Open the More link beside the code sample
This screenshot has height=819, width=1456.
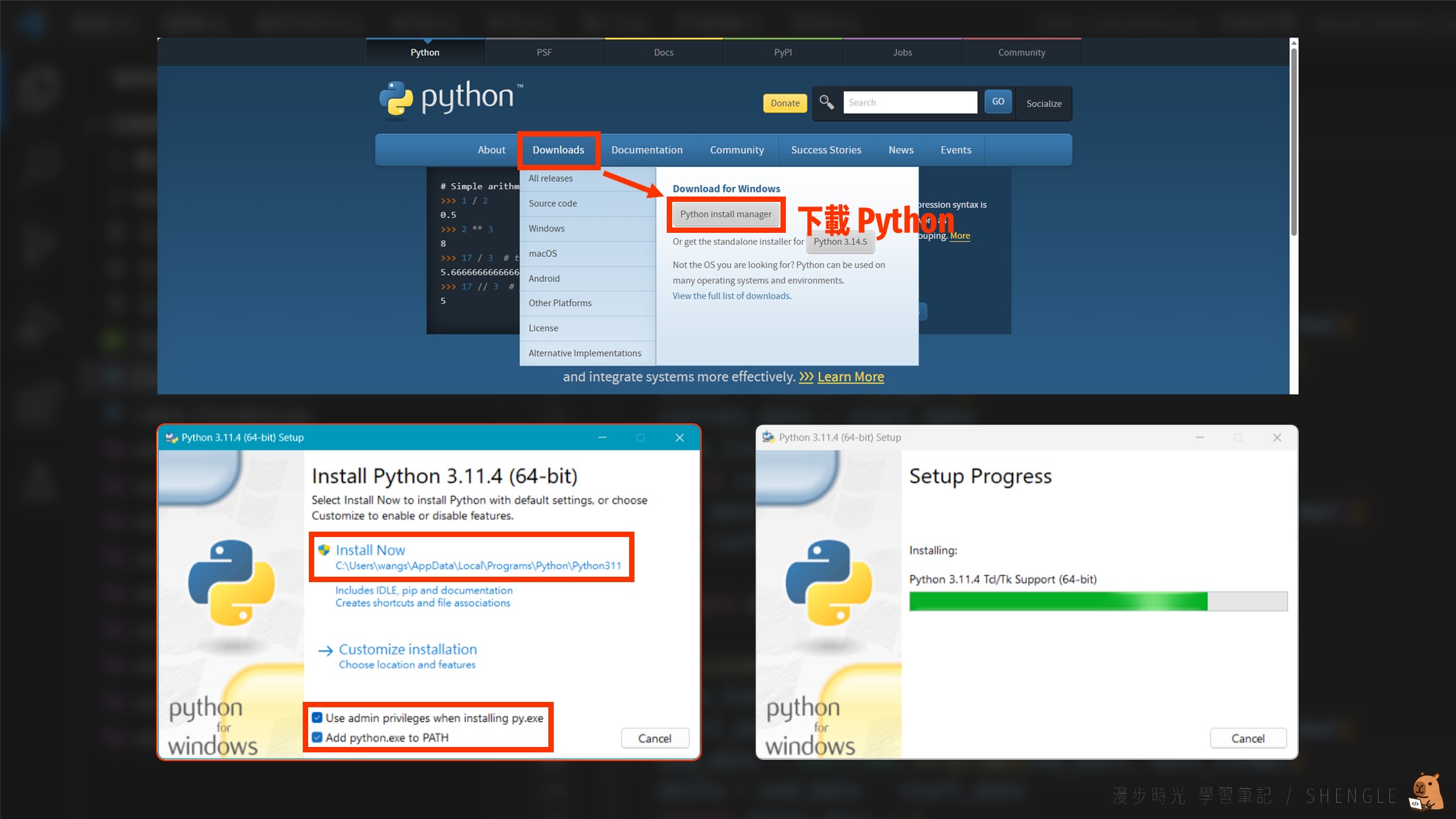tap(960, 236)
